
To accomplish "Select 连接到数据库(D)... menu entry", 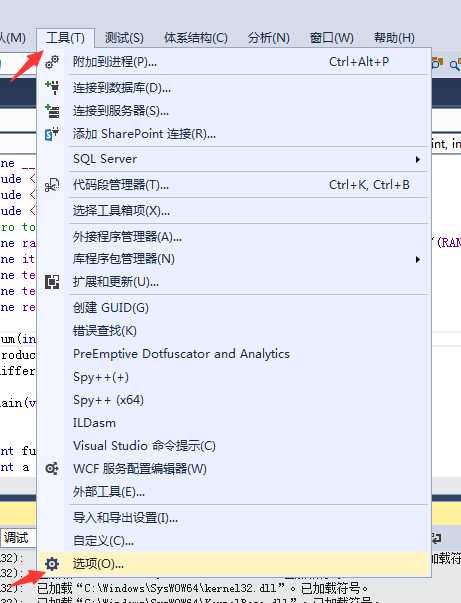I will 235,88.
